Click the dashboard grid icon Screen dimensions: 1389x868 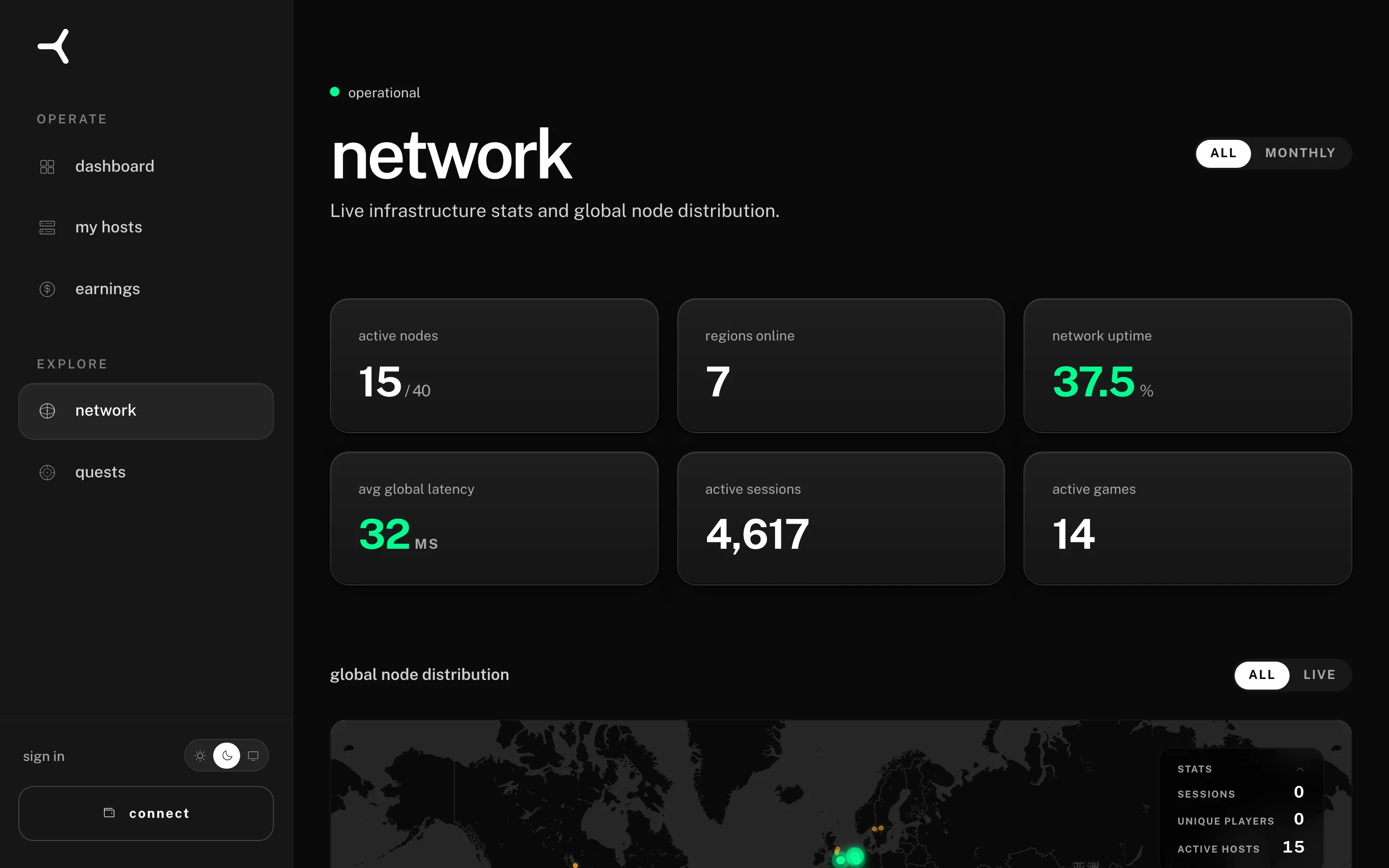47,166
